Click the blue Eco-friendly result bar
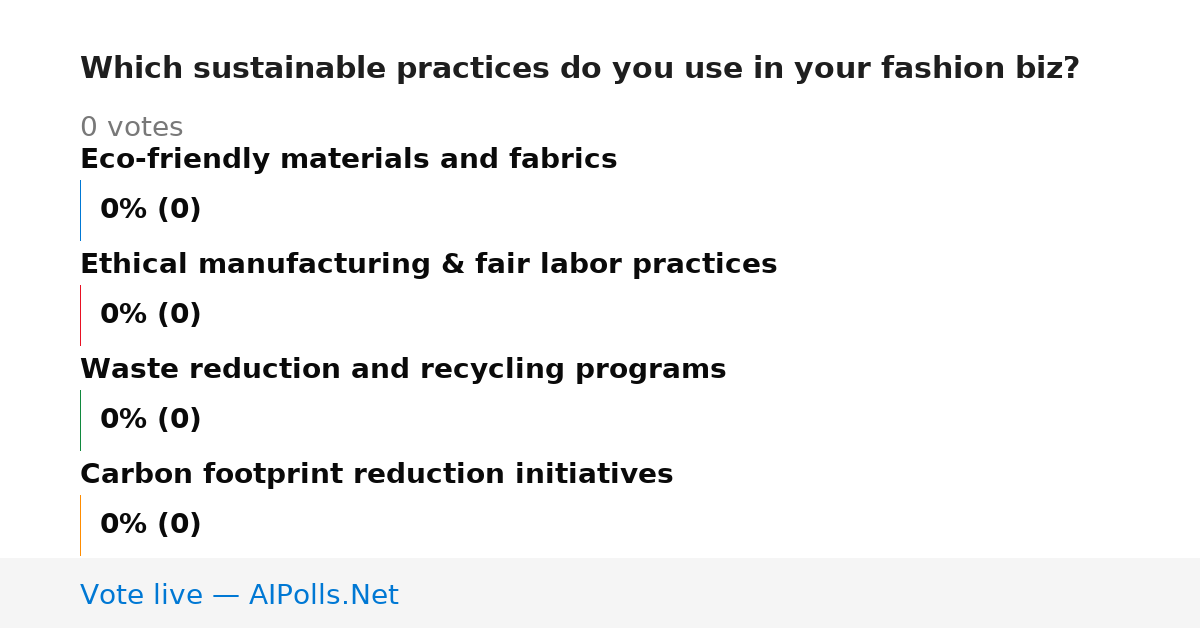 80,210
